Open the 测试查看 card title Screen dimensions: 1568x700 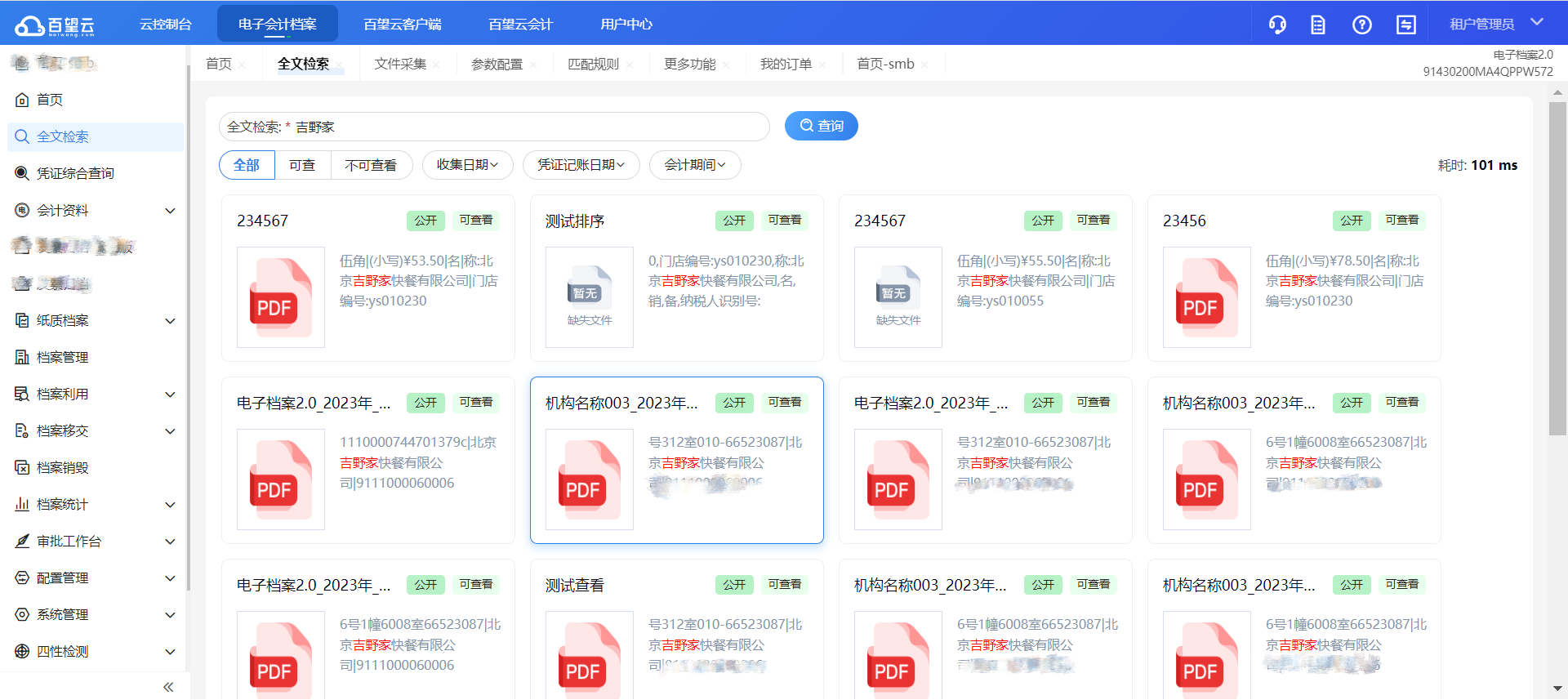tap(575, 586)
